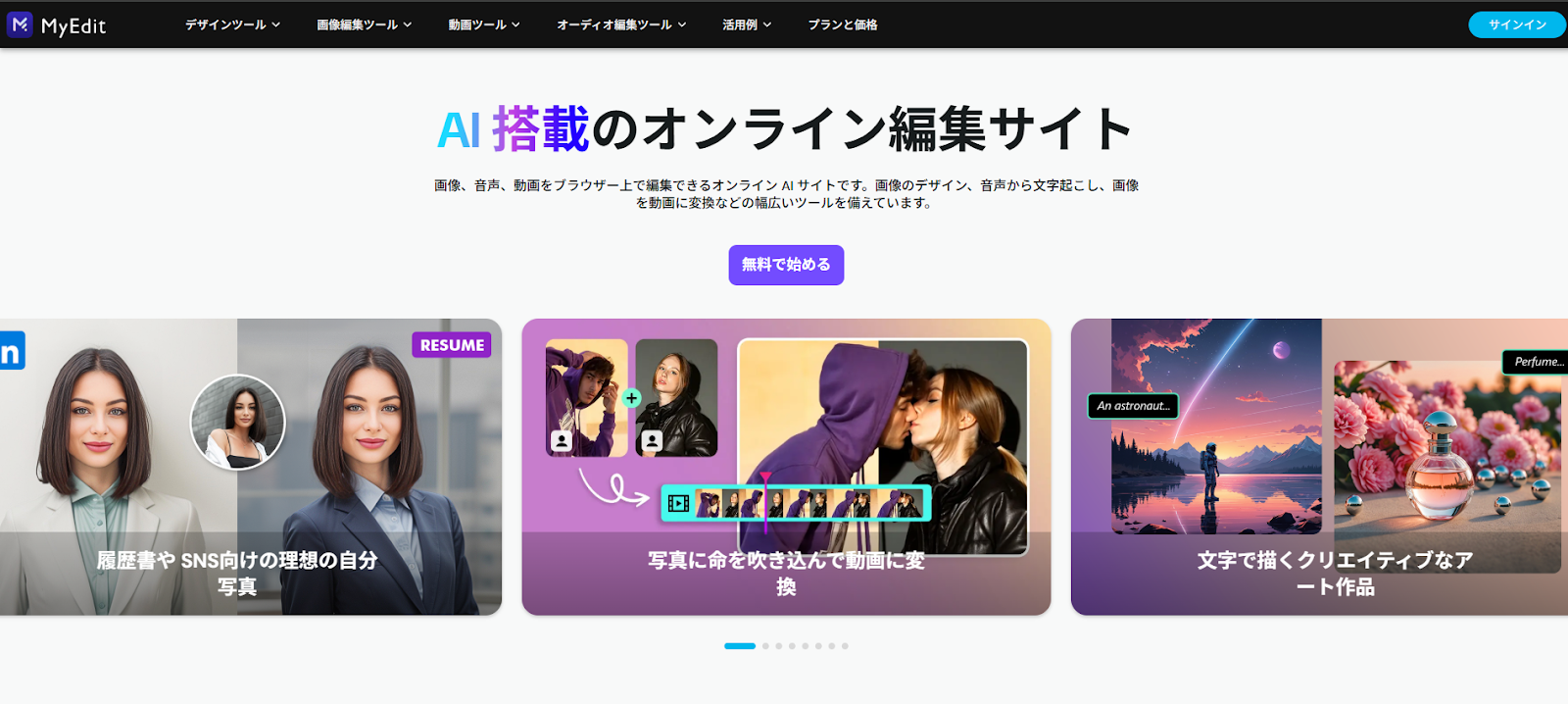Open the 動画ツール menu

coord(484,25)
